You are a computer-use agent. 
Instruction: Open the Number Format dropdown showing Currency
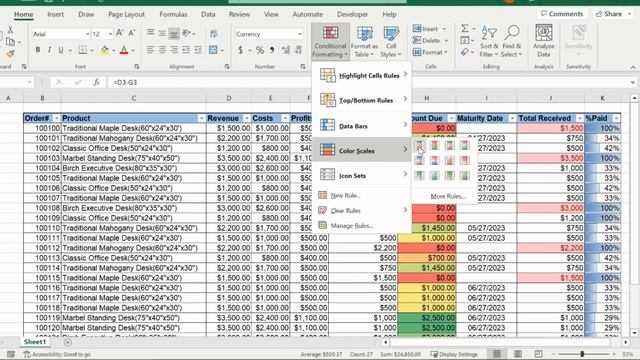click(300, 34)
